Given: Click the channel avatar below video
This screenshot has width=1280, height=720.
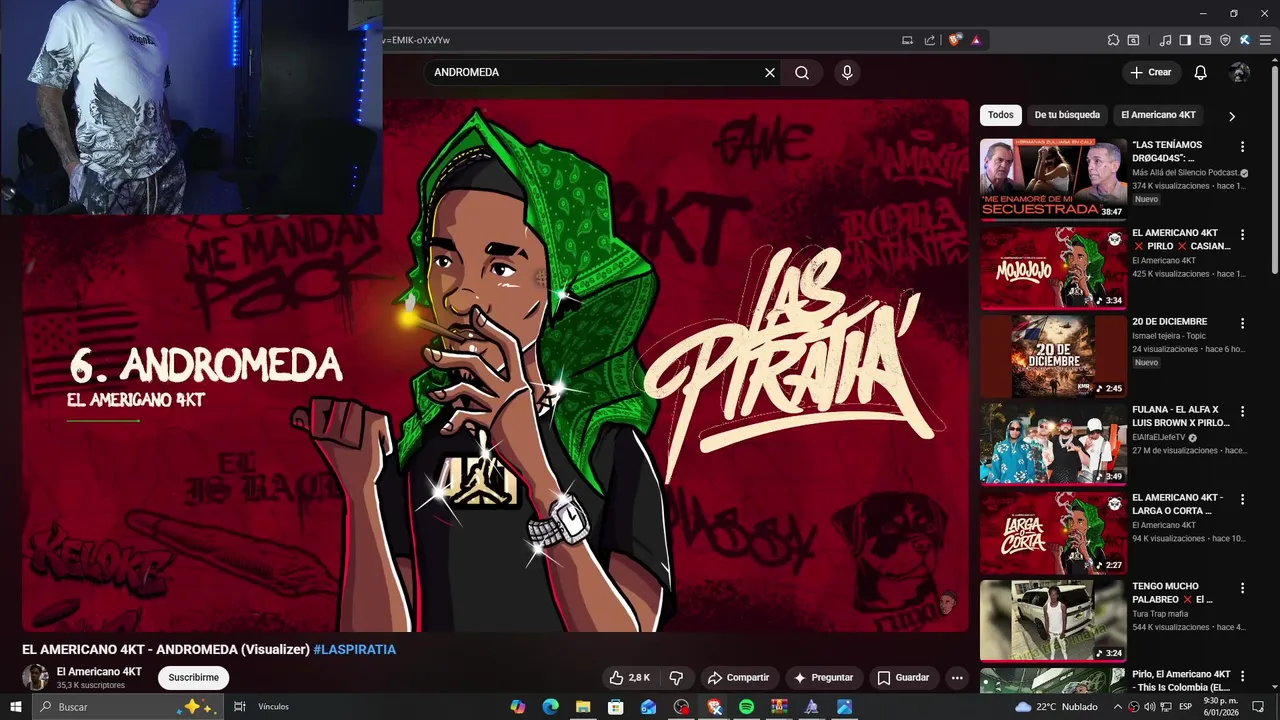Looking at the screenshot, I should pos(35,677).
